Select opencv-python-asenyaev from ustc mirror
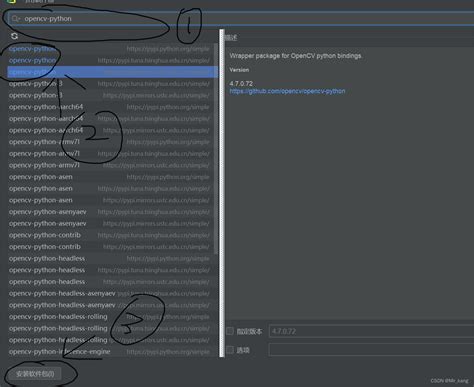Viewport: 474px width, 387px height. point(112,224)
